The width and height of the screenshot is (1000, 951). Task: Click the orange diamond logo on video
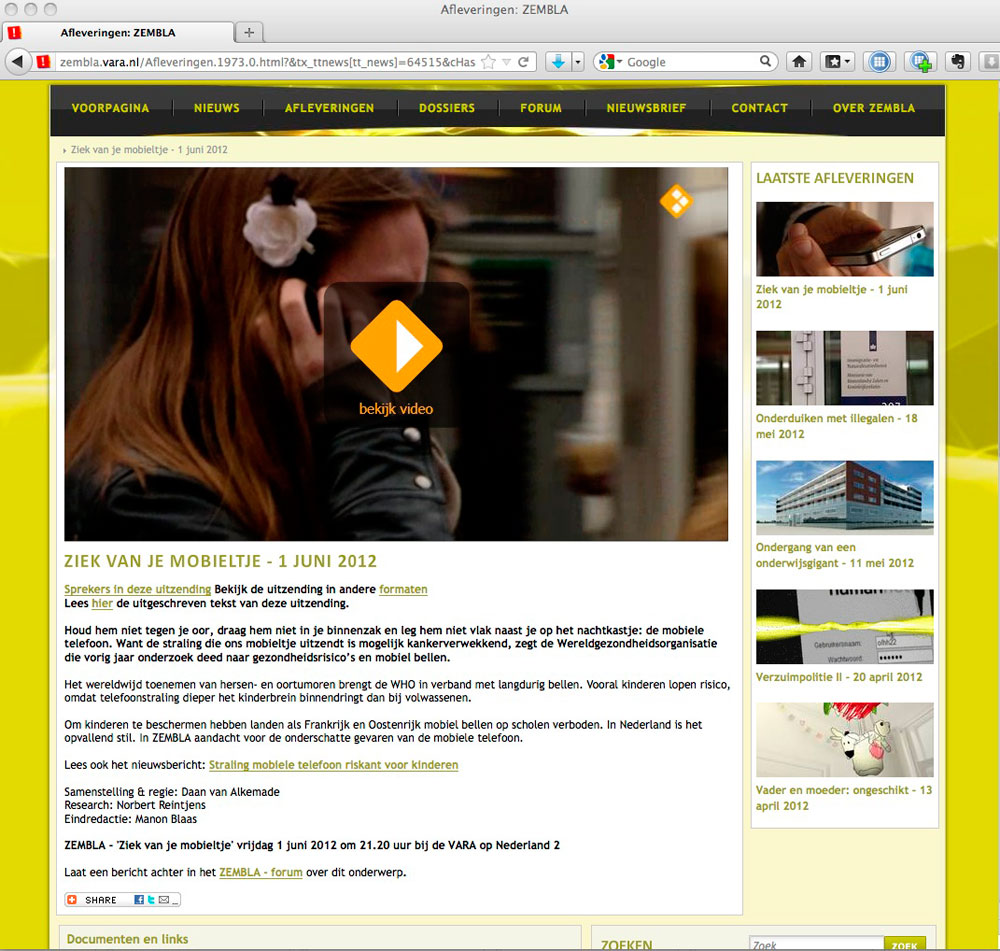pos(676,202)
